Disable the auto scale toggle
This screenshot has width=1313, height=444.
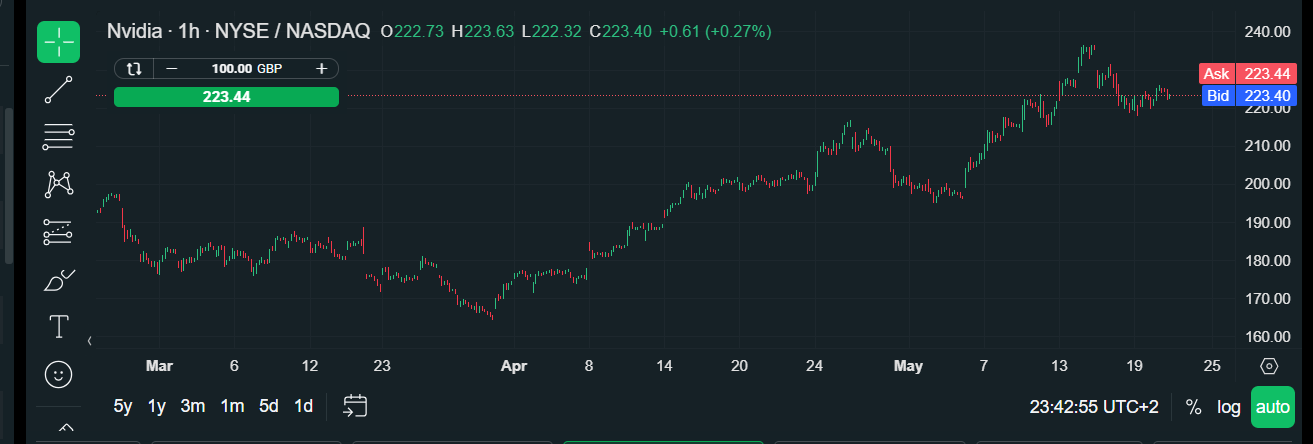point(1272,407)
